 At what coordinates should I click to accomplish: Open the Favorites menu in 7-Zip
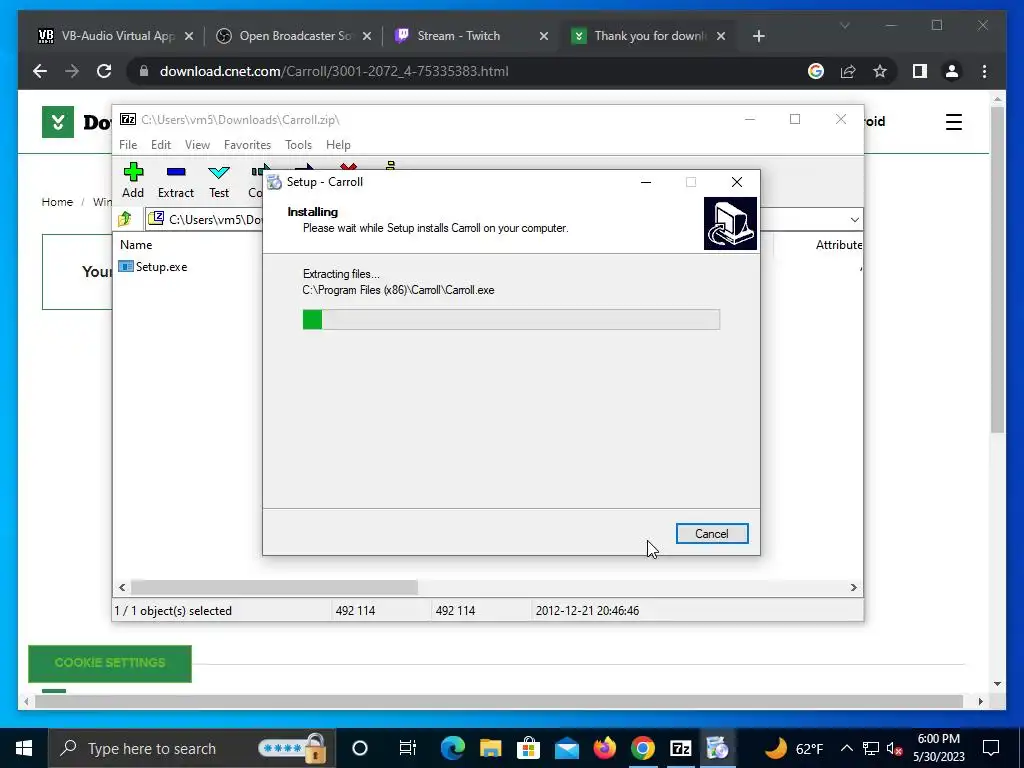(247, 145)
